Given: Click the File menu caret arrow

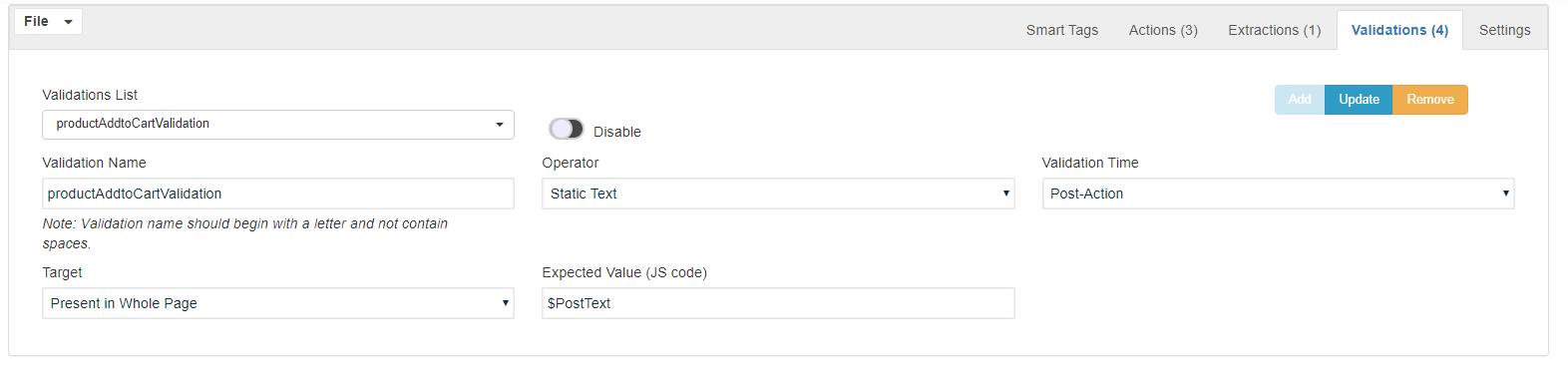Looking at the screenshot, I should 68,22.
